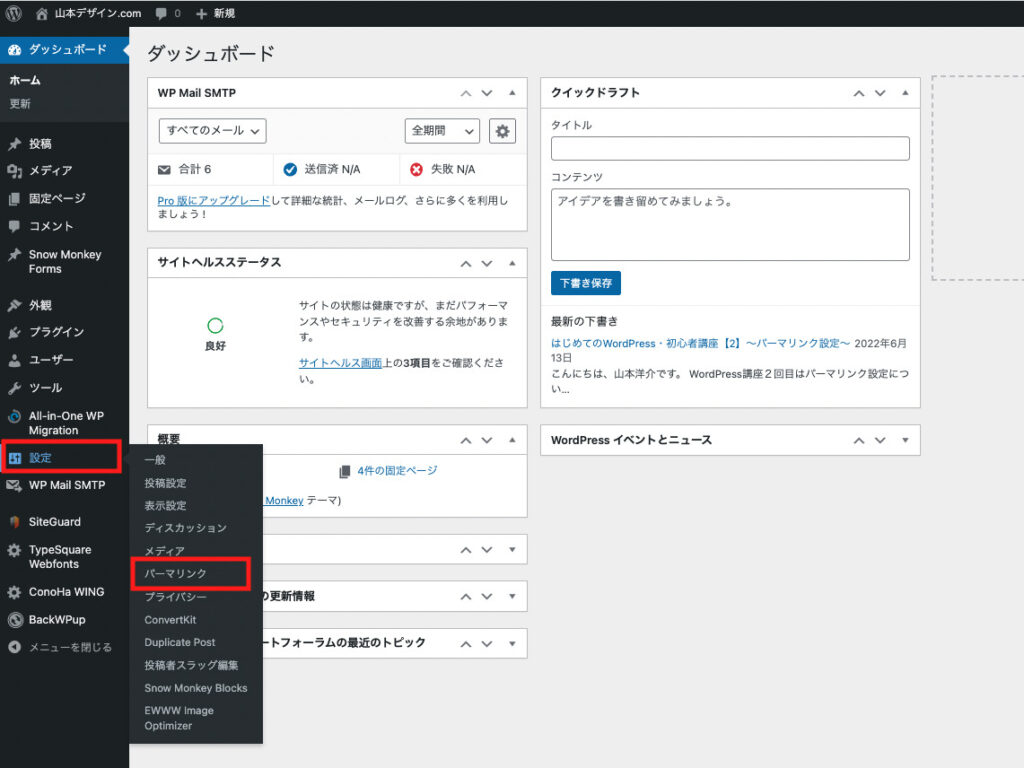Open the サイトヘルス画面 link
The height and width of the screenshot is (768, 1024).
(340, 363)
